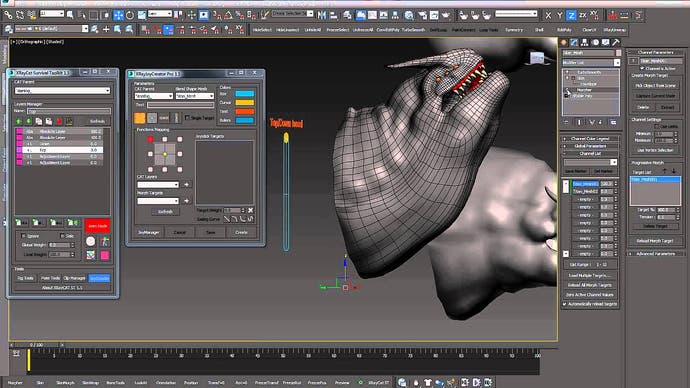The width and height of the screenshot is (690, 388).
Task: Open the Utilities hammer panel tab
Action: pyautogui.click(x=616, y=43)
